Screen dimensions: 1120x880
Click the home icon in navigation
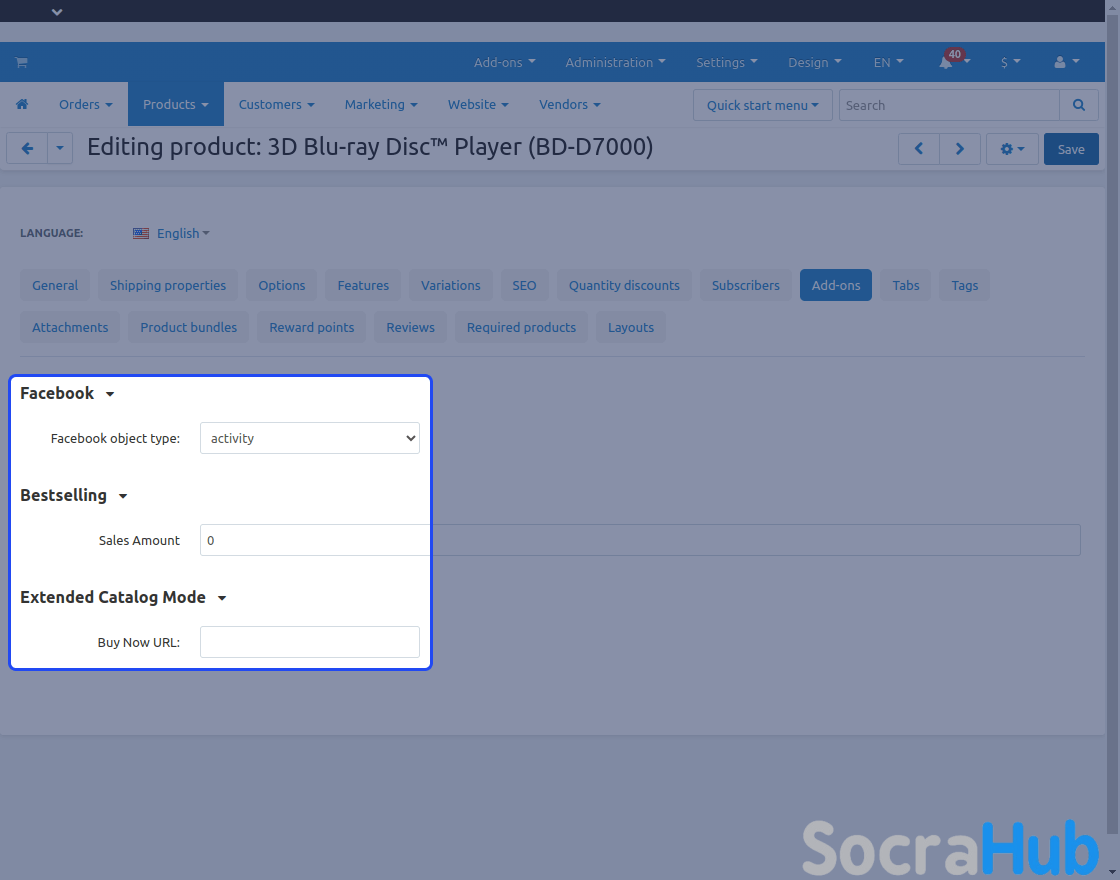point(22,105)
